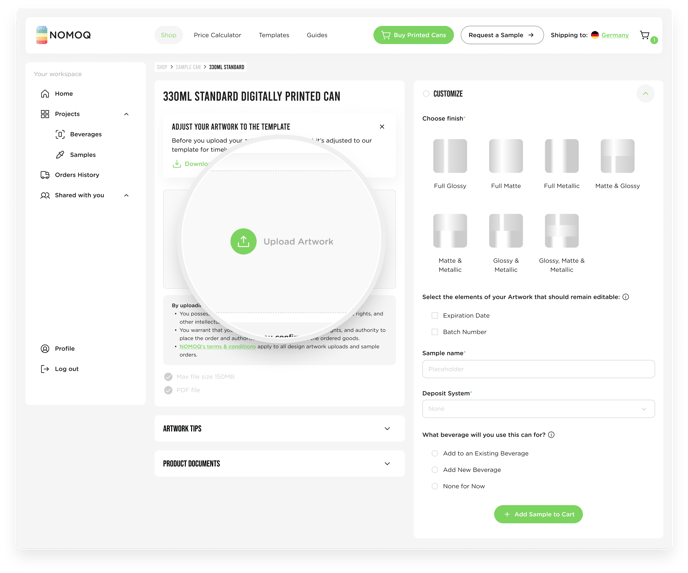Click the Germany shipping link

(615, 35)
